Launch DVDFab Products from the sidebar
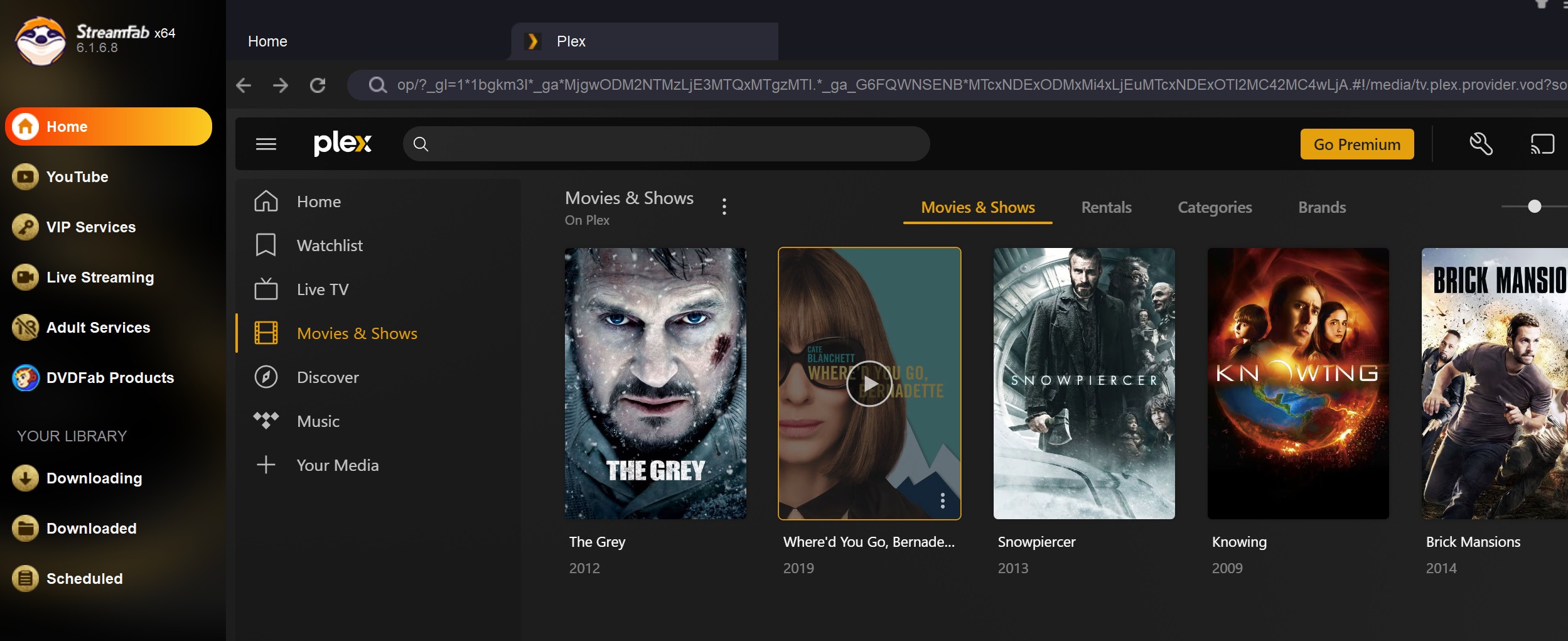The width and height of the screenshot is (1568, 641). pos(110,377)
